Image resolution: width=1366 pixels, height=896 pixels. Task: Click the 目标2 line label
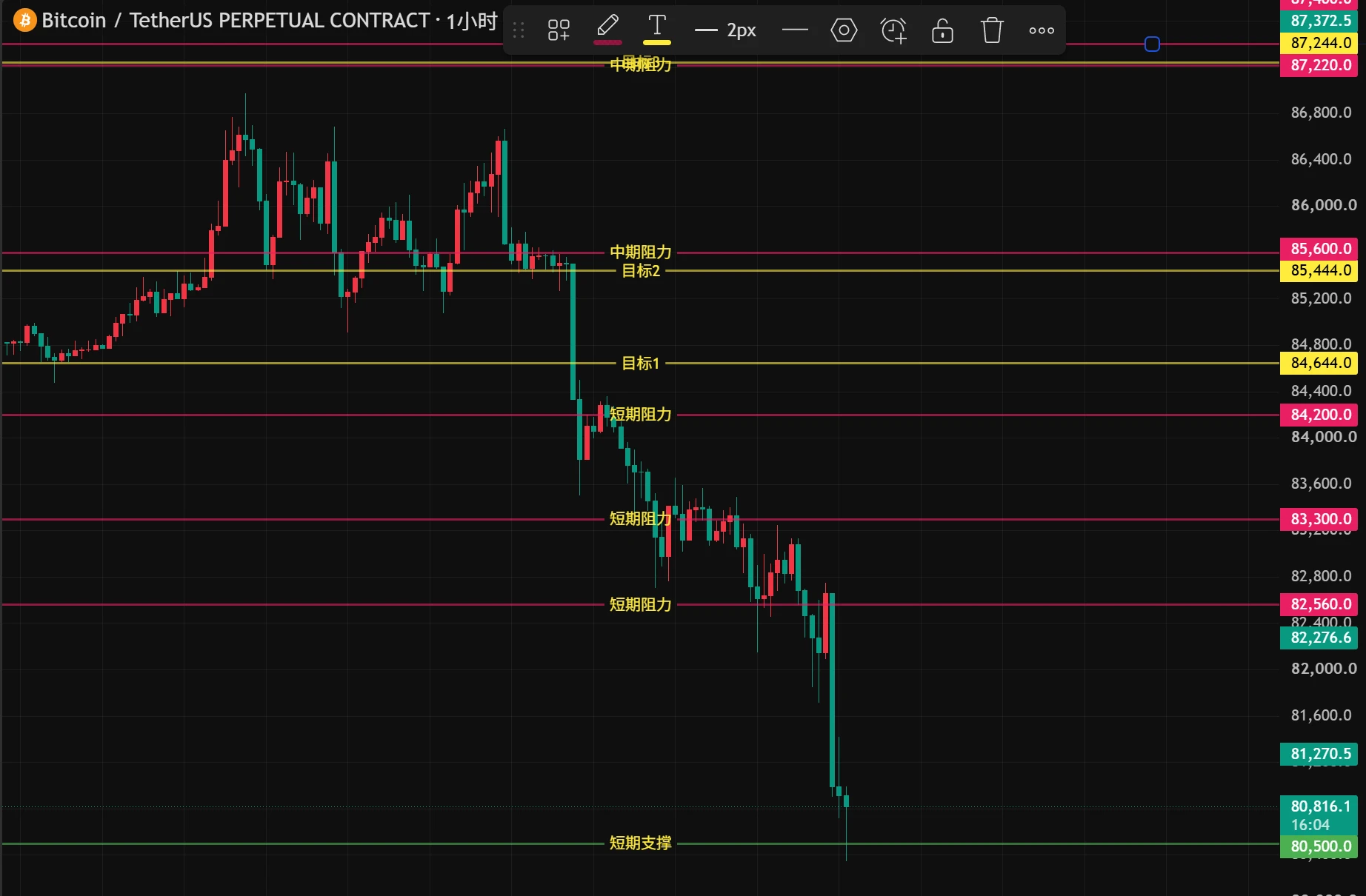point(641,271)
